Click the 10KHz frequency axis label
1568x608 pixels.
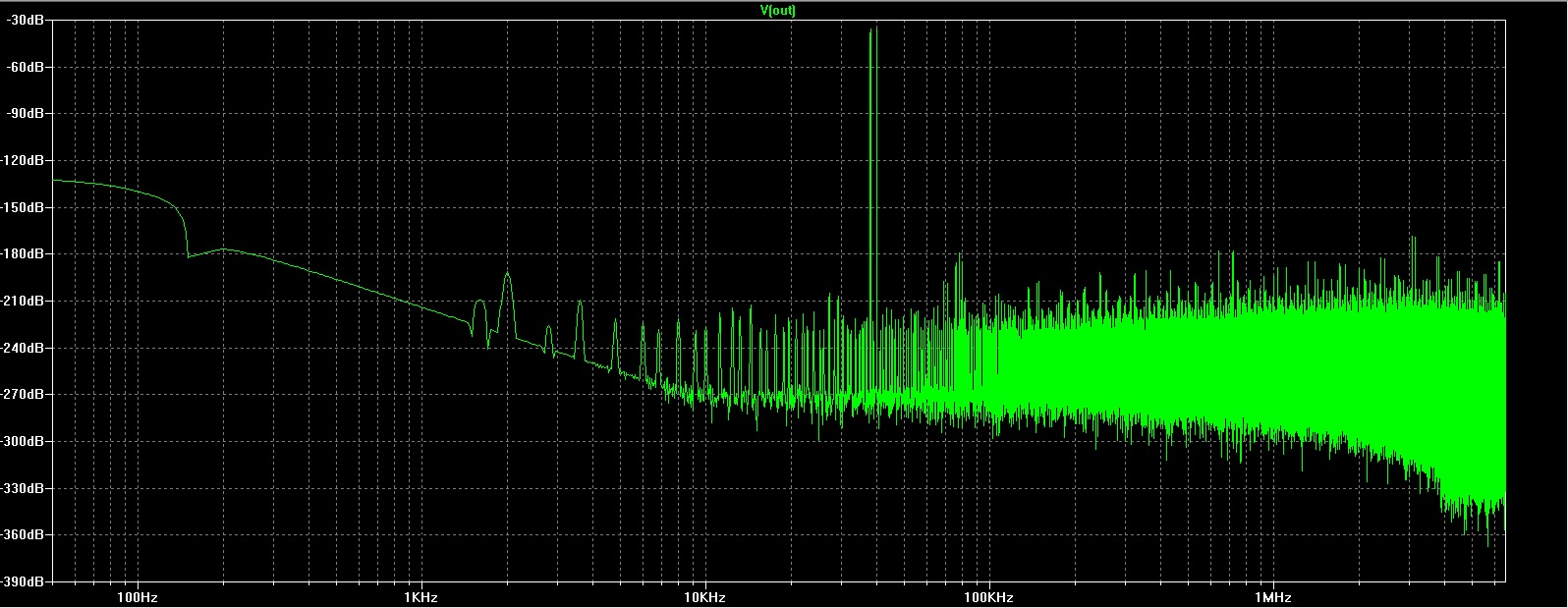click(x=704, y=597)
